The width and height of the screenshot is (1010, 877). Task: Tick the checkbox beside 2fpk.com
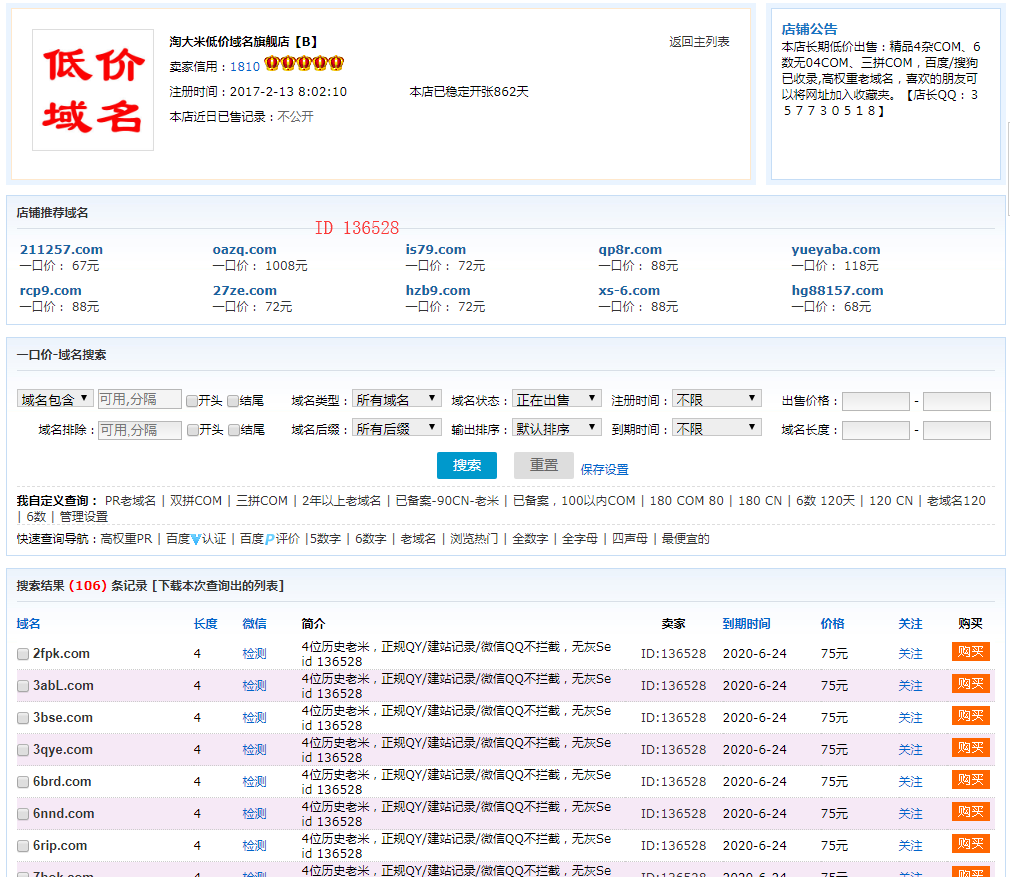(23, 654)
